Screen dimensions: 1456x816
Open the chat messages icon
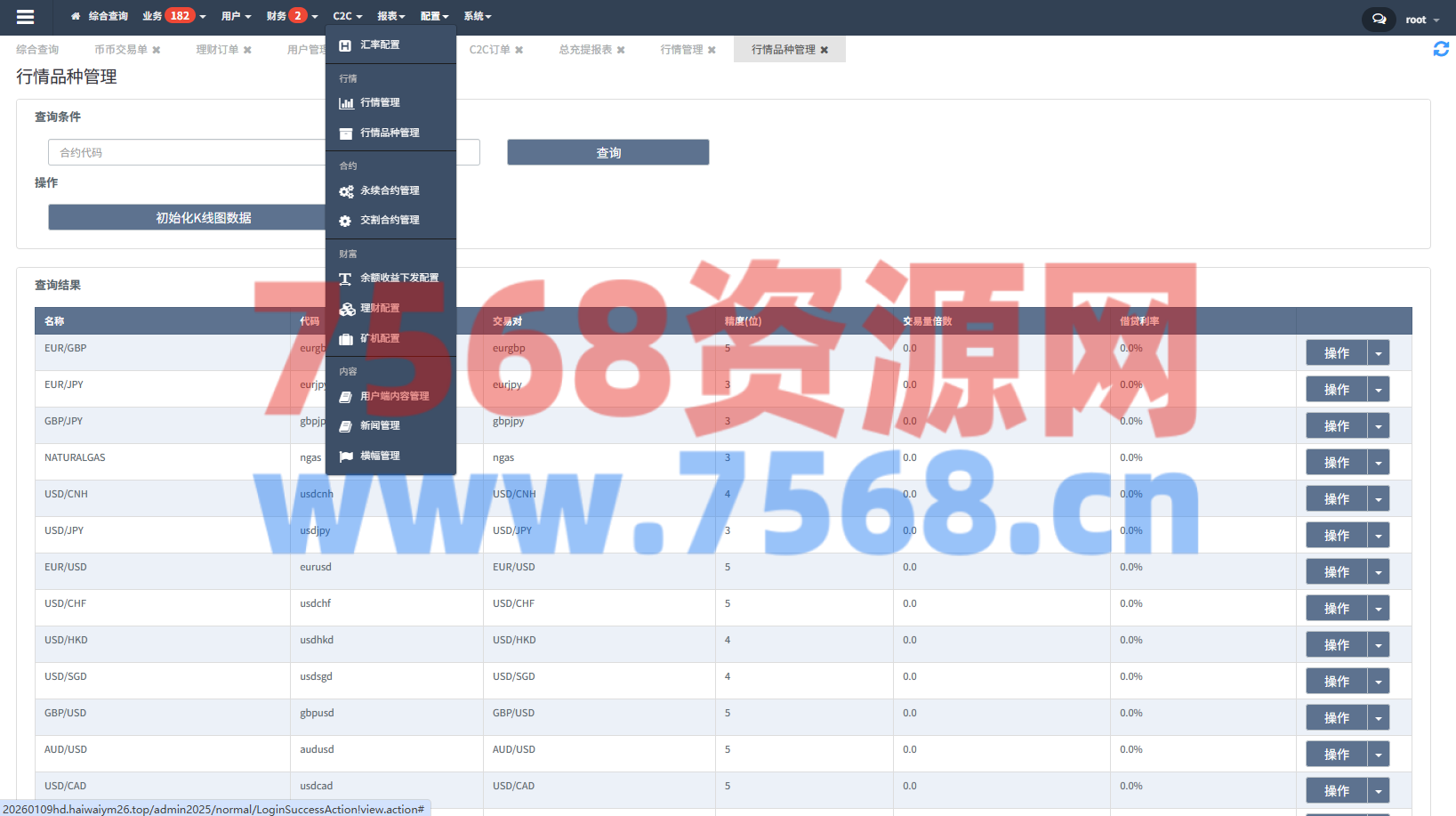(x=1379, y=19)
